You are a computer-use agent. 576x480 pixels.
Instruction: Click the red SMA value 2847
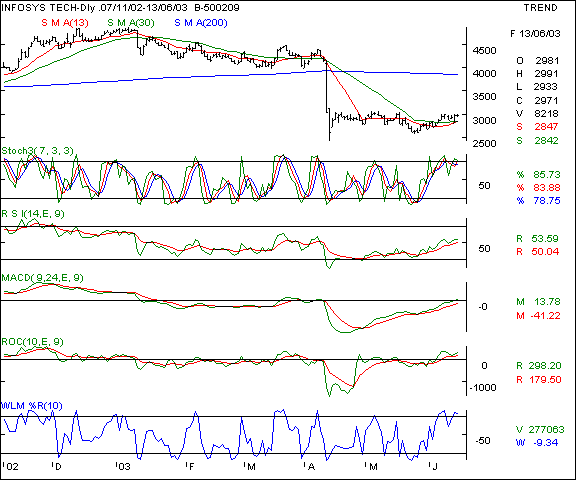pyautogui.click(x=547, y=127)
